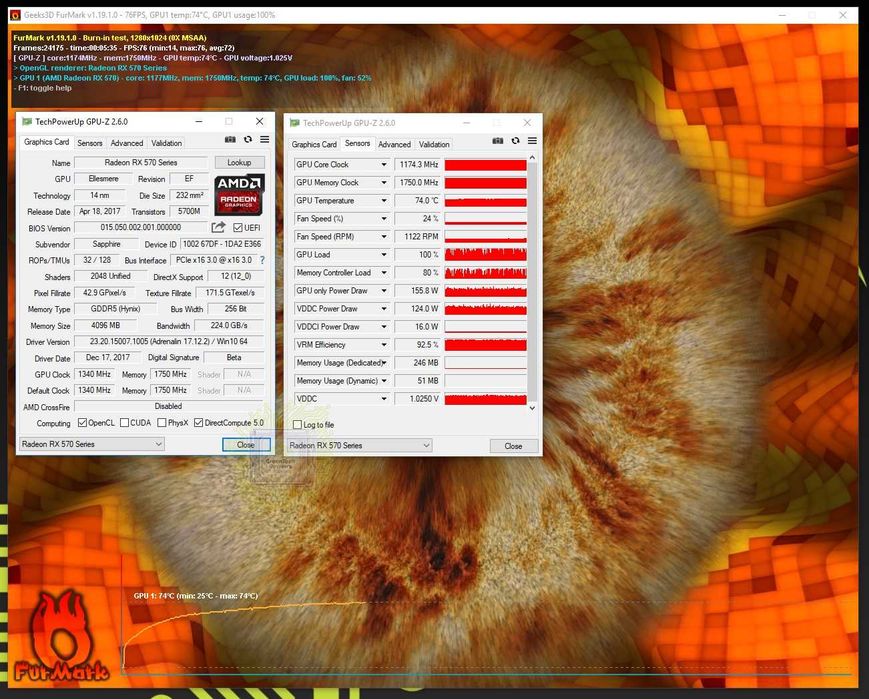Click the Name field showing Radeon RX 570 Series
Image resolution: width=869 pixels, height=699 pixels.
coord(141,162)
